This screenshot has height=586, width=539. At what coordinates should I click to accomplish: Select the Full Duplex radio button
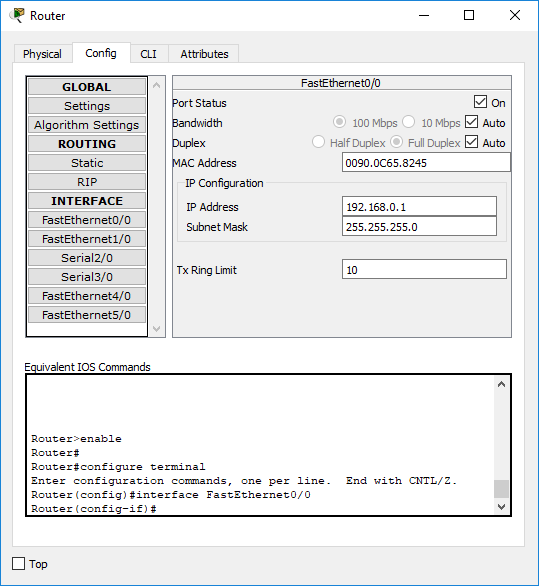[397, 142]
